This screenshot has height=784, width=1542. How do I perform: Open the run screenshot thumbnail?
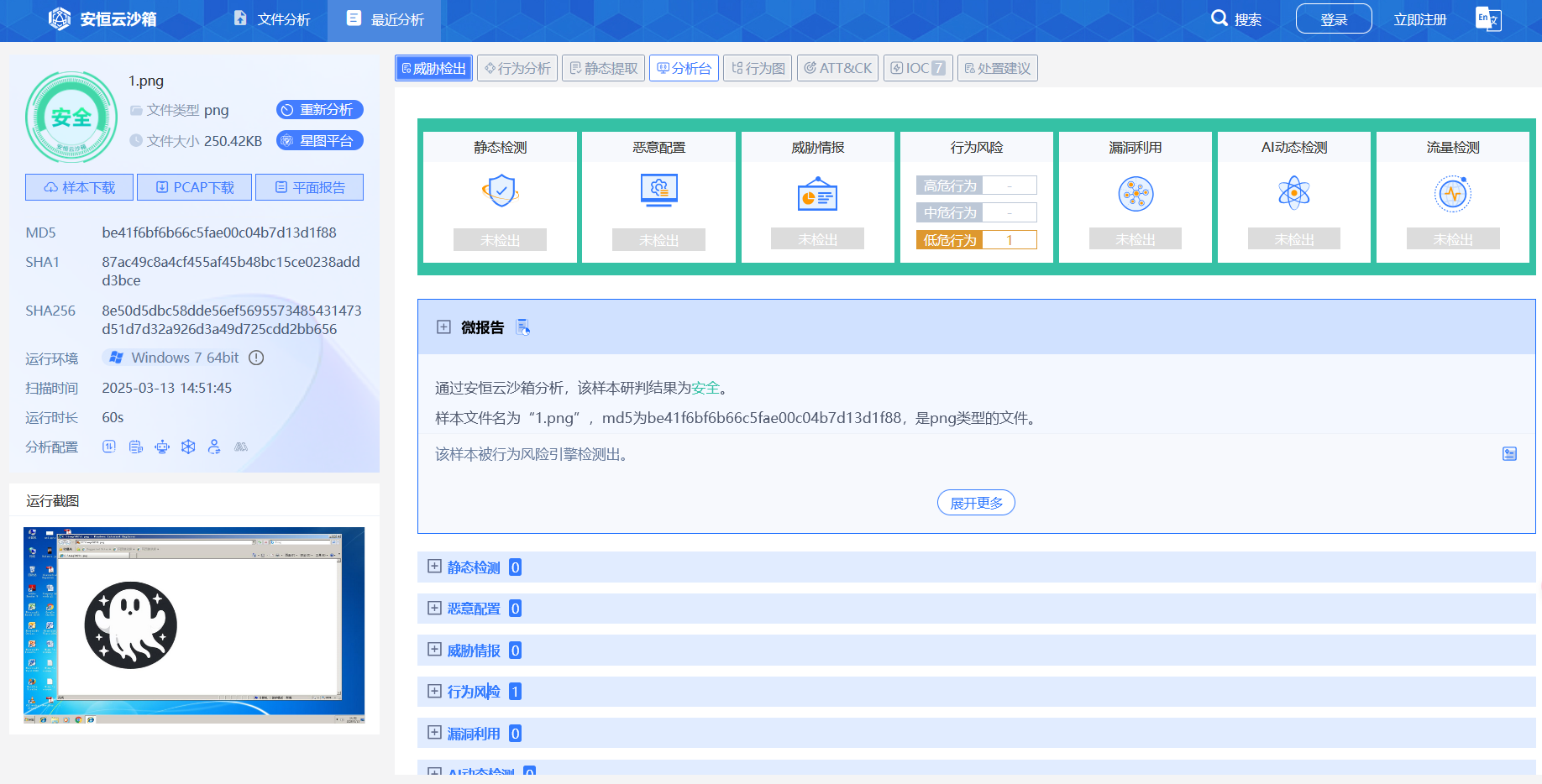[x=194, y=625]
